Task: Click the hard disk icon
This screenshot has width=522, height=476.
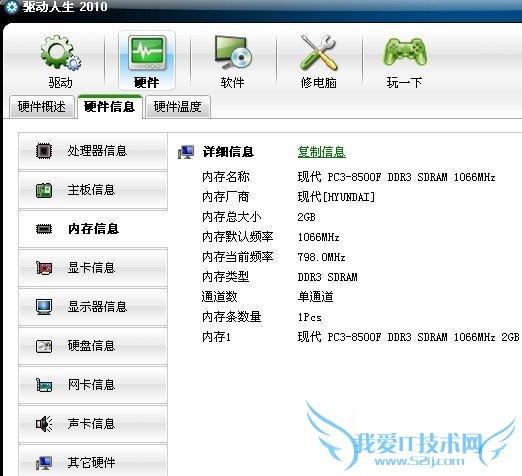Action: tap(44, 346)
